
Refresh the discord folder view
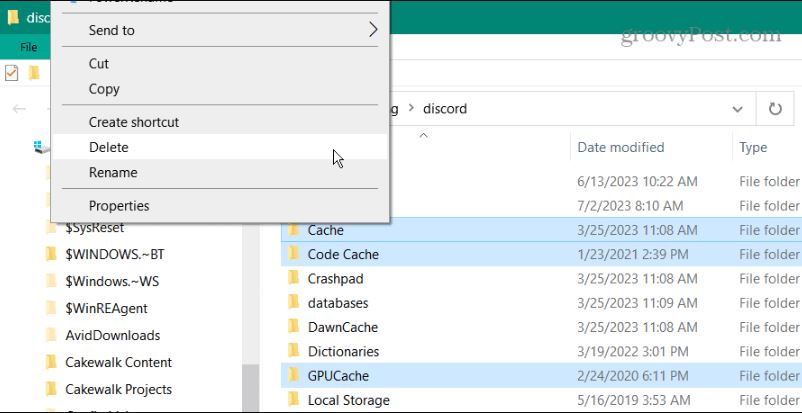[x=775, y=108]
